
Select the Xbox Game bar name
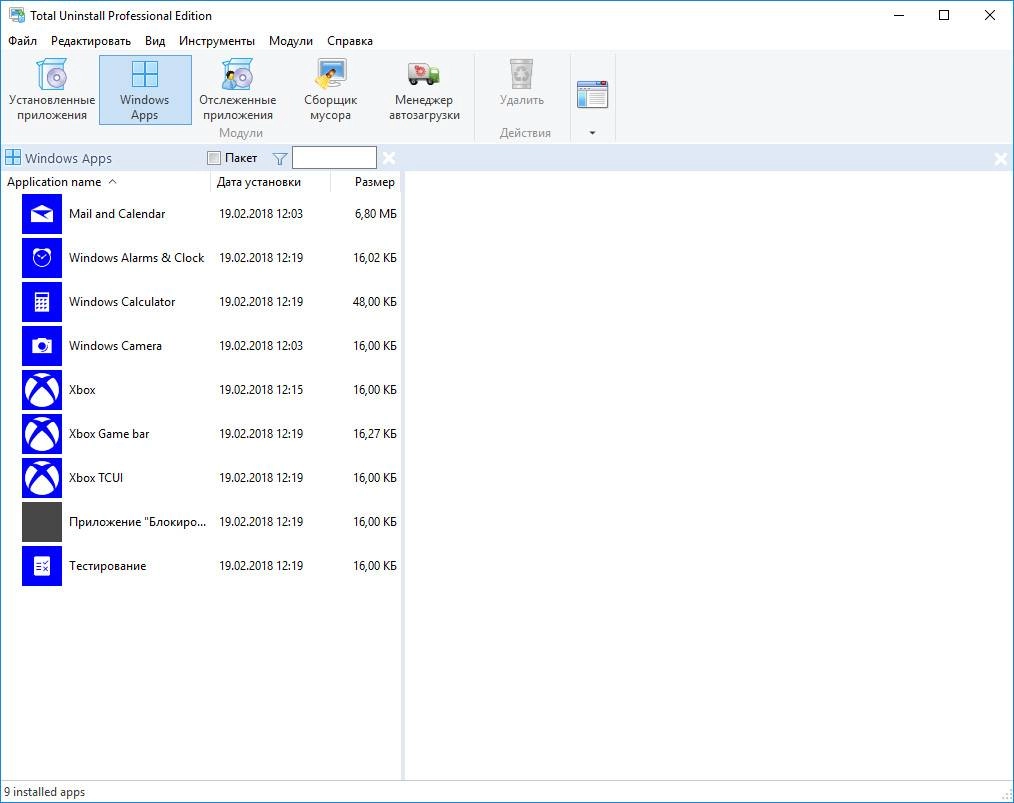109,434
